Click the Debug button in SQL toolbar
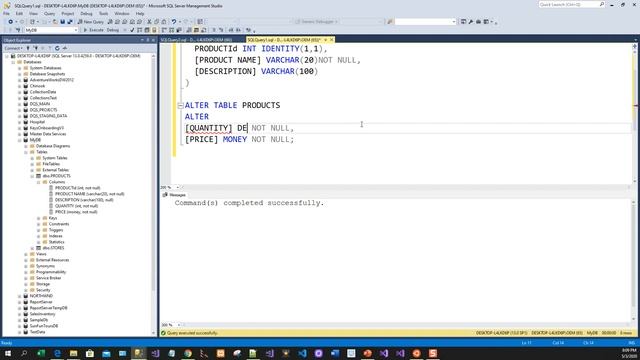 tap(113, 30)
